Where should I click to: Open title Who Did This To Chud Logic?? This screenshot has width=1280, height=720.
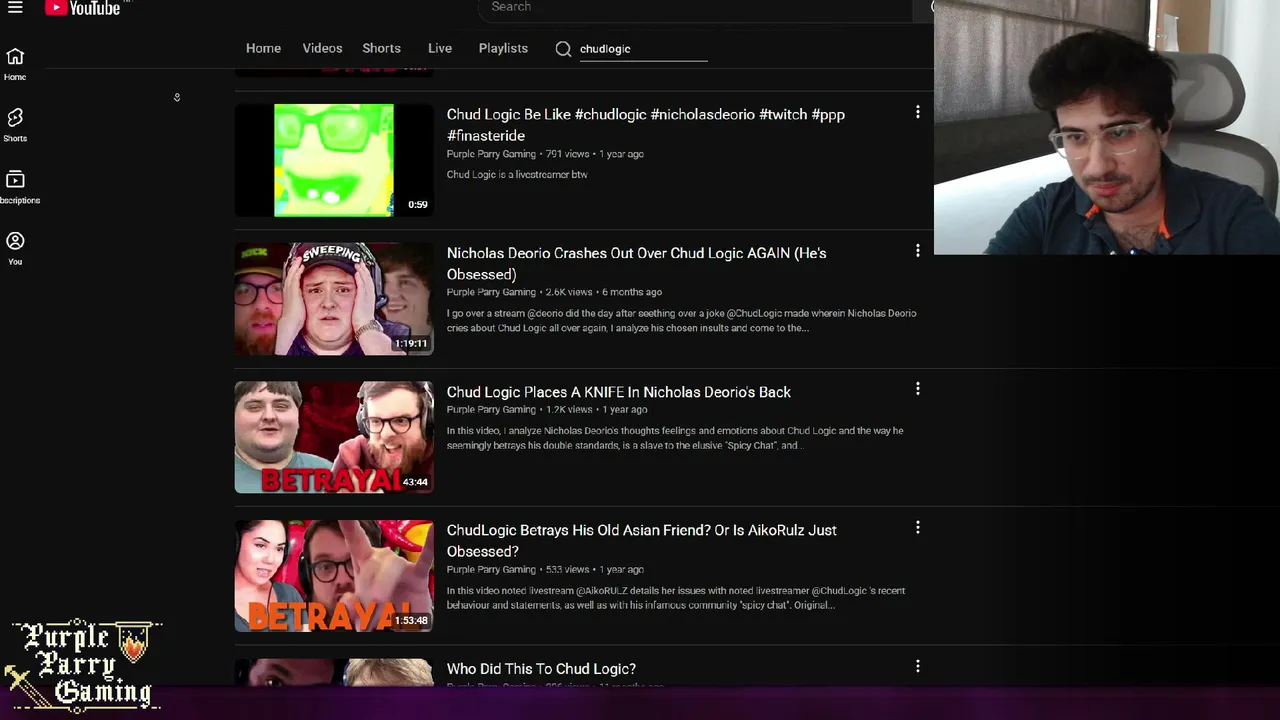click(x=541, y=669)
